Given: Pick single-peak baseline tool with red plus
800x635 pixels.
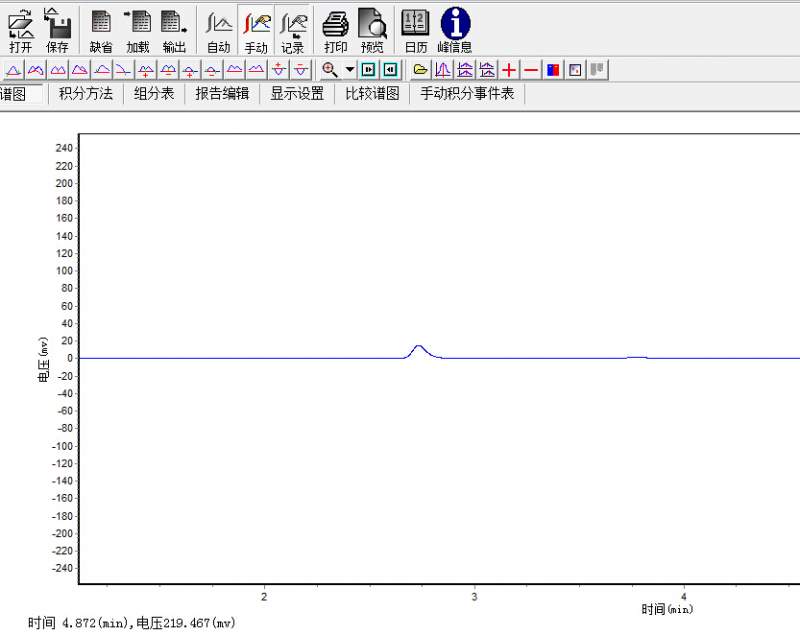Looking at the screenshot, I should point(190,70).
